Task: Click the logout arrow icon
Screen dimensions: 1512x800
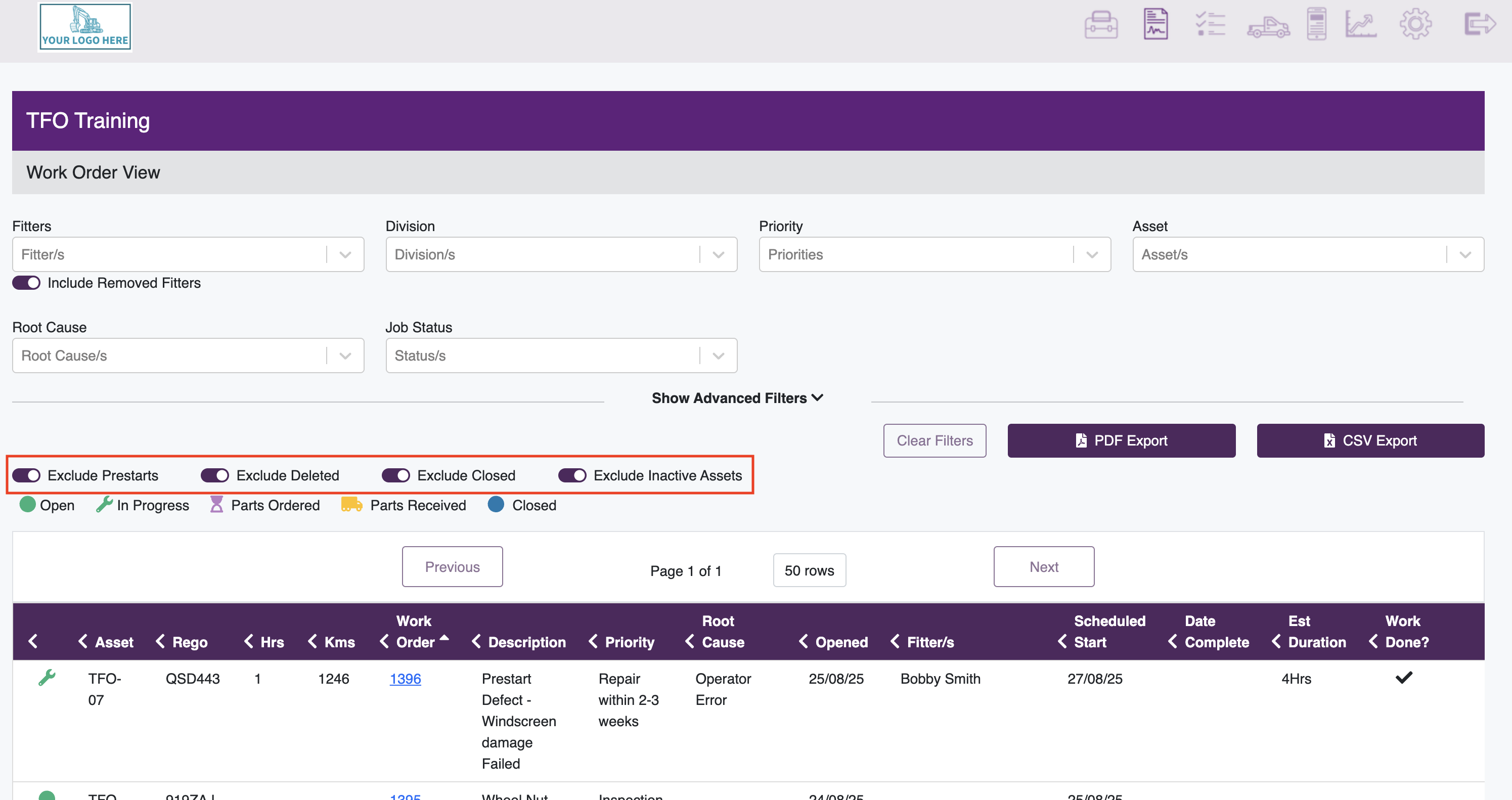Action: (x=1479, y=24)
